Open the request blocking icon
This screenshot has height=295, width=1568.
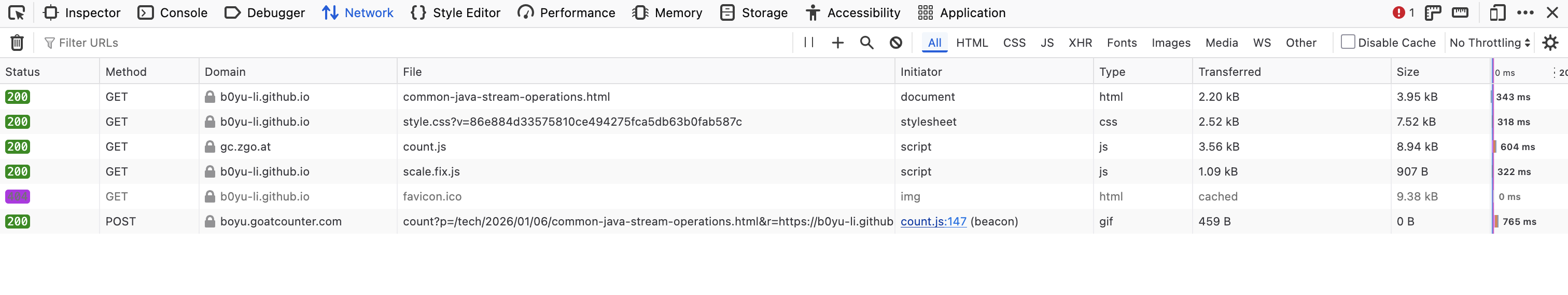coord(895,43)
